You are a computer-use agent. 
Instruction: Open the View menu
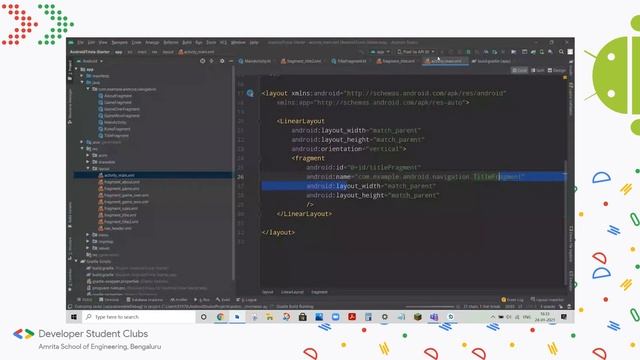(x=103, y=42)
